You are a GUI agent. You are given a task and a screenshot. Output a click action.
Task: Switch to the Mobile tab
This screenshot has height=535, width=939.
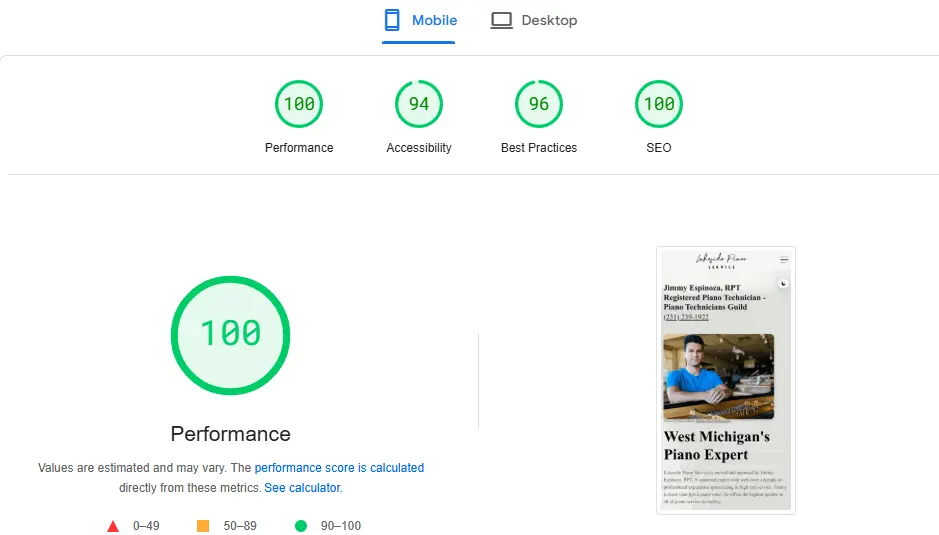click(419, 20)
